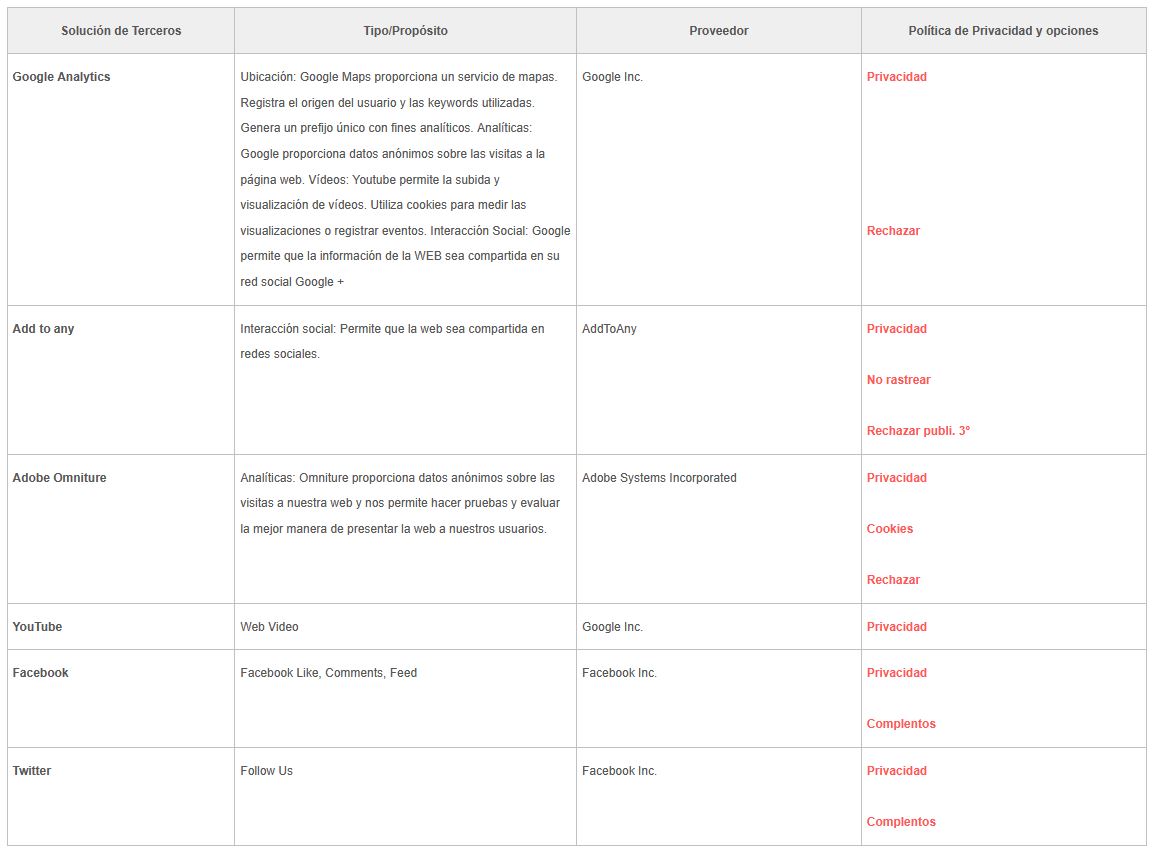Screen dimensions: 1156x854
Task: Open Privacidad link for Add to any
Action: click(896, 329)
